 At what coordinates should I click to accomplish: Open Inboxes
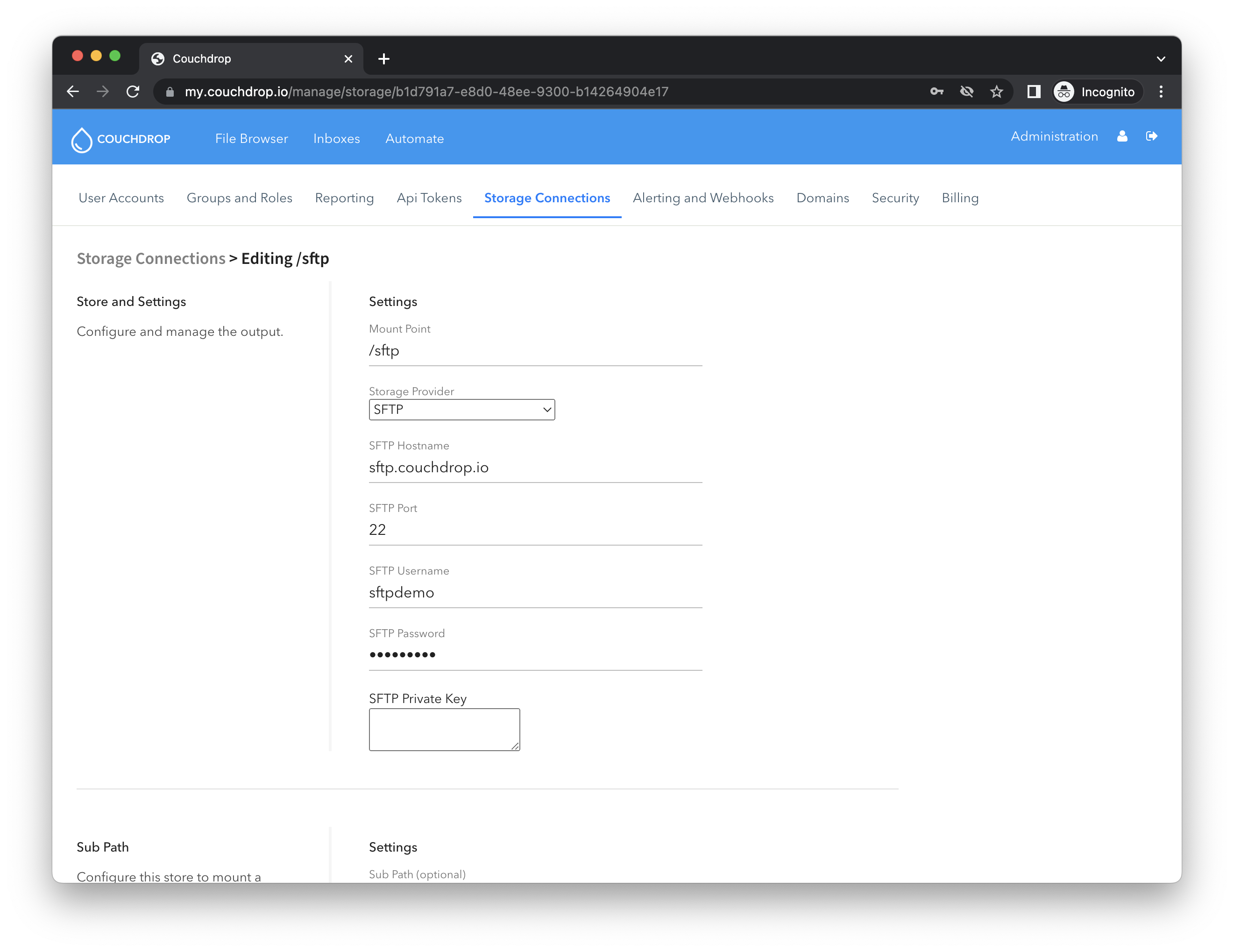(x=336, y=138)
